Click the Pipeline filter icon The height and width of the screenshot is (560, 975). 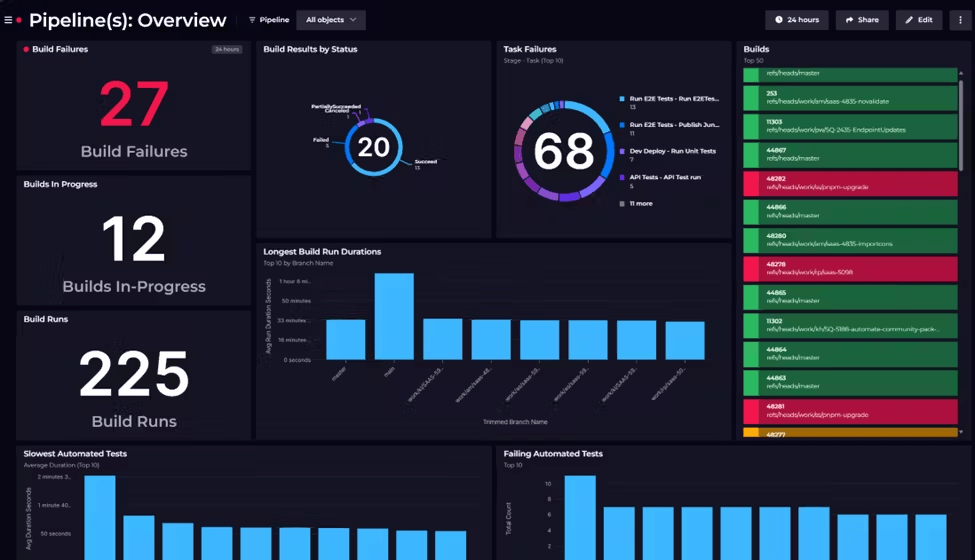pos(252,20)
